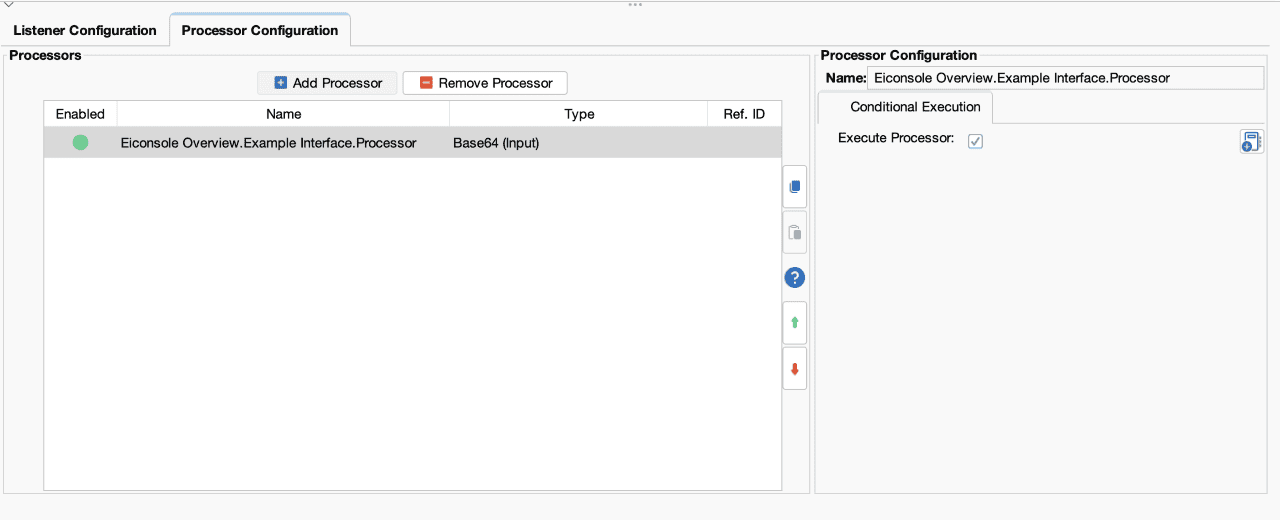The height and width of the screenshot is (520, 1280).
Task: Sort by the Enabled column header
Action: [80, 114]
